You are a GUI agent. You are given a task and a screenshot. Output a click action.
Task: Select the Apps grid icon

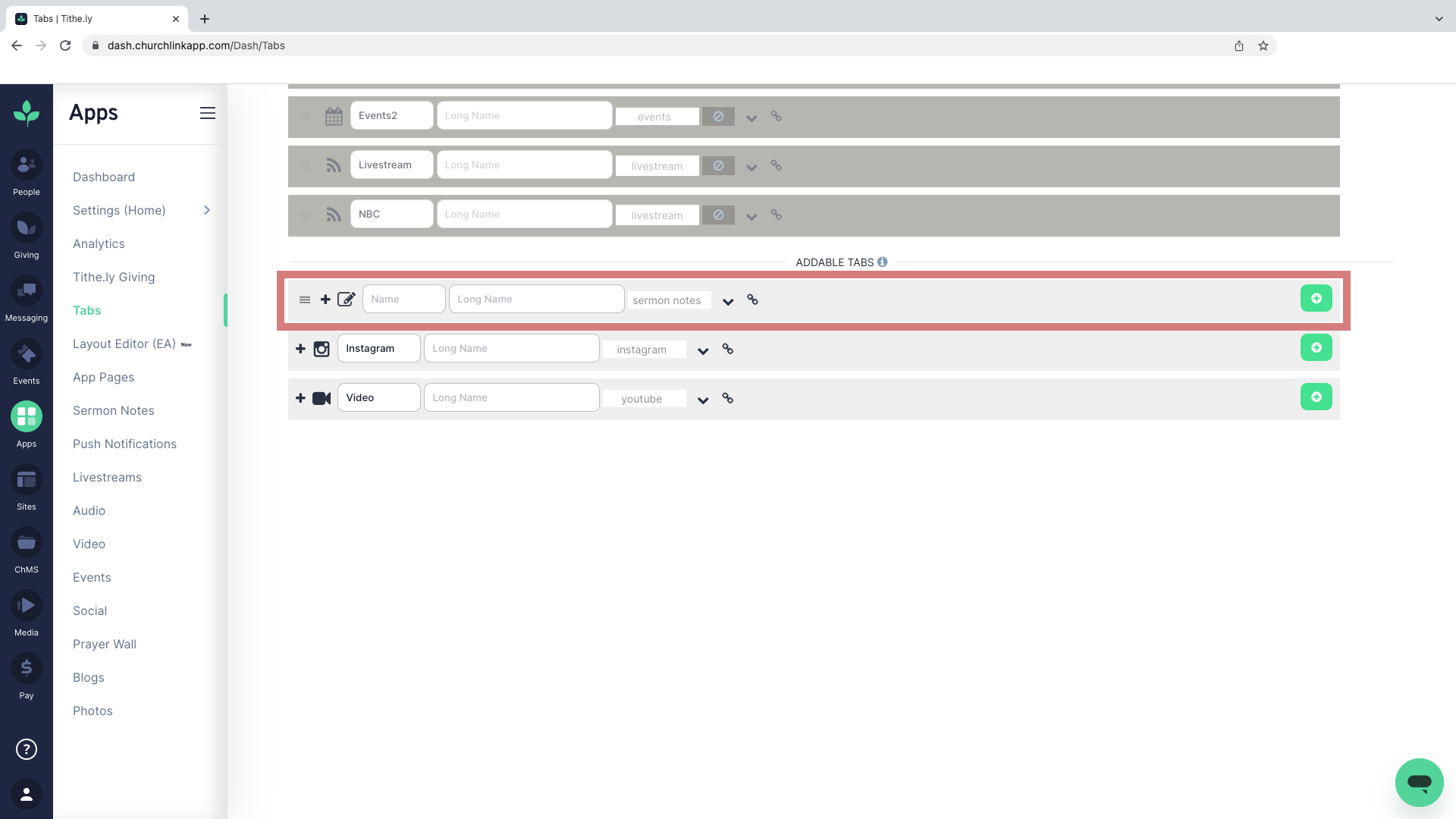pyautogui.click(x=27, y=416)
